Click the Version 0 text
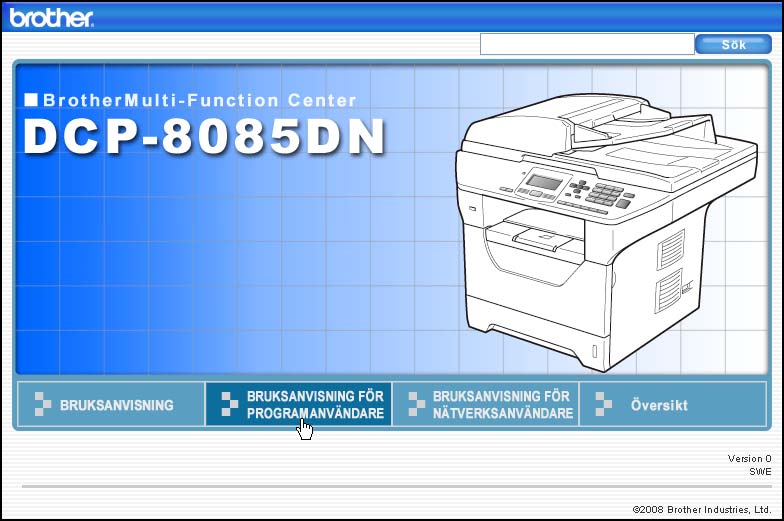 click(749, 458)
